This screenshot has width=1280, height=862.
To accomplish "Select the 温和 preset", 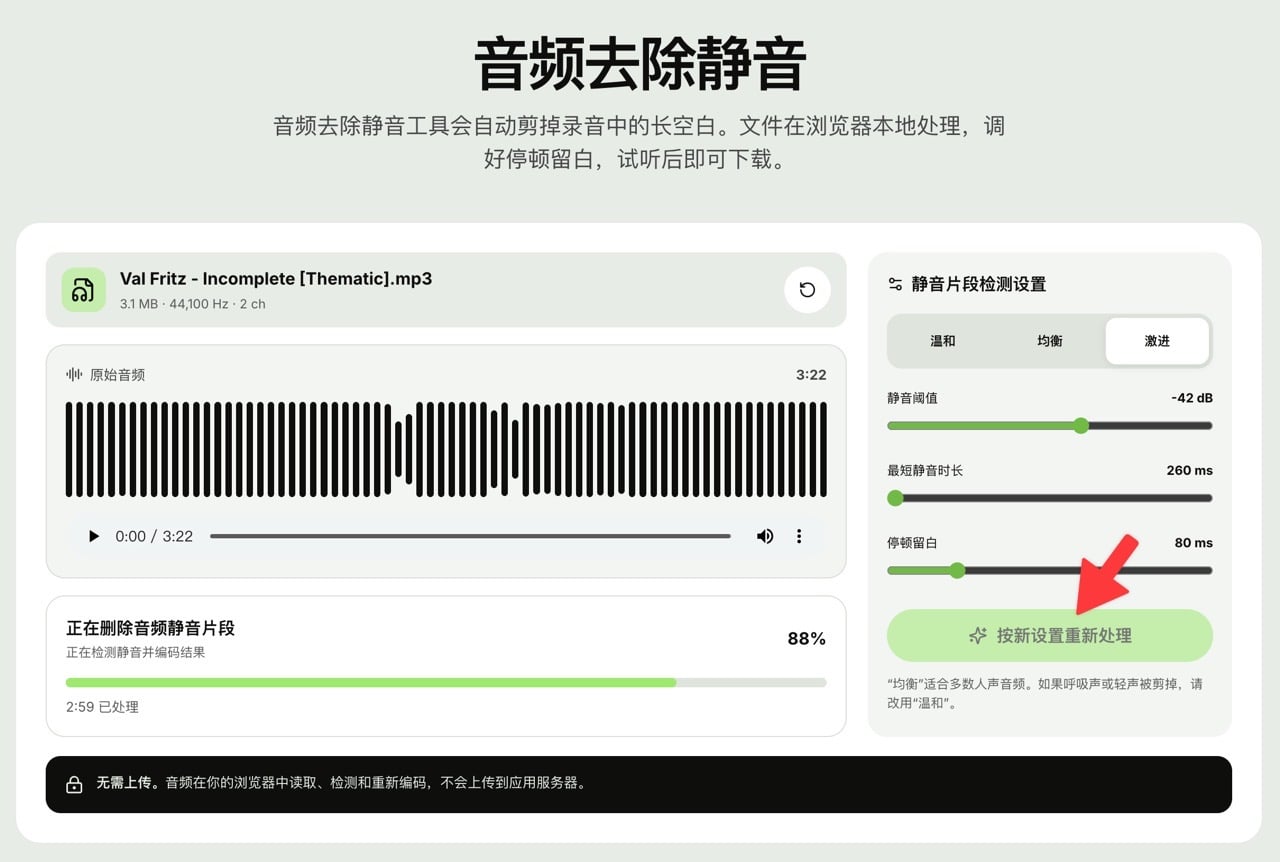I will click(x=943, y=341).
